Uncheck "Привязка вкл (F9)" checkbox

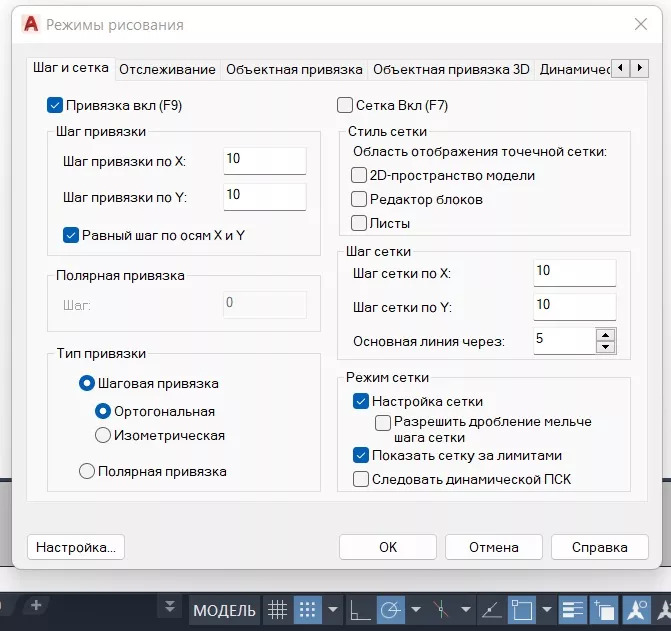55,104
